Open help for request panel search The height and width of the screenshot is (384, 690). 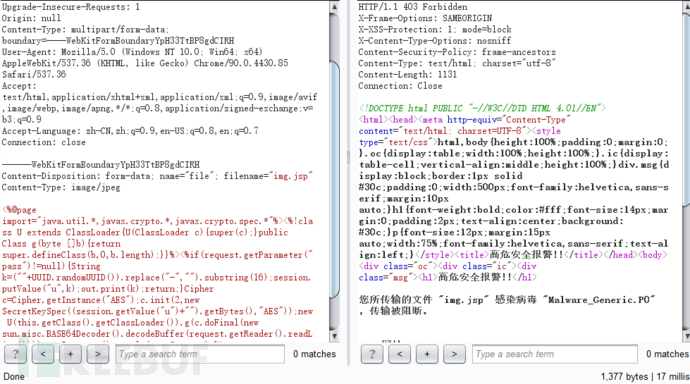coord(15,354)
